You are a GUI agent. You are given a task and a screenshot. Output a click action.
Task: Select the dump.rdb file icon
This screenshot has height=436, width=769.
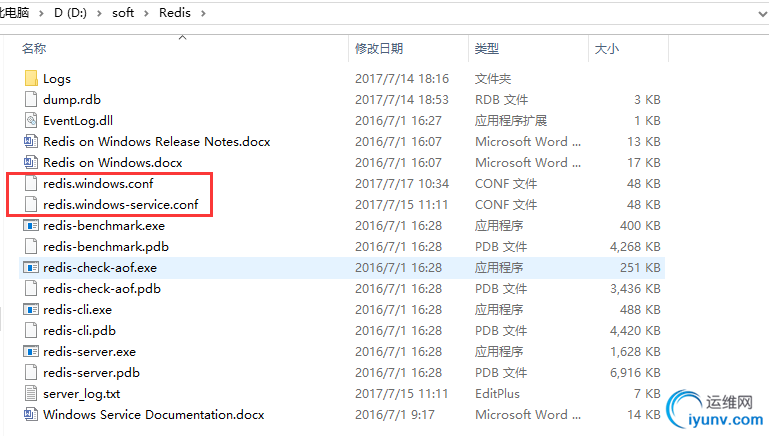click(x=31, y=100)
